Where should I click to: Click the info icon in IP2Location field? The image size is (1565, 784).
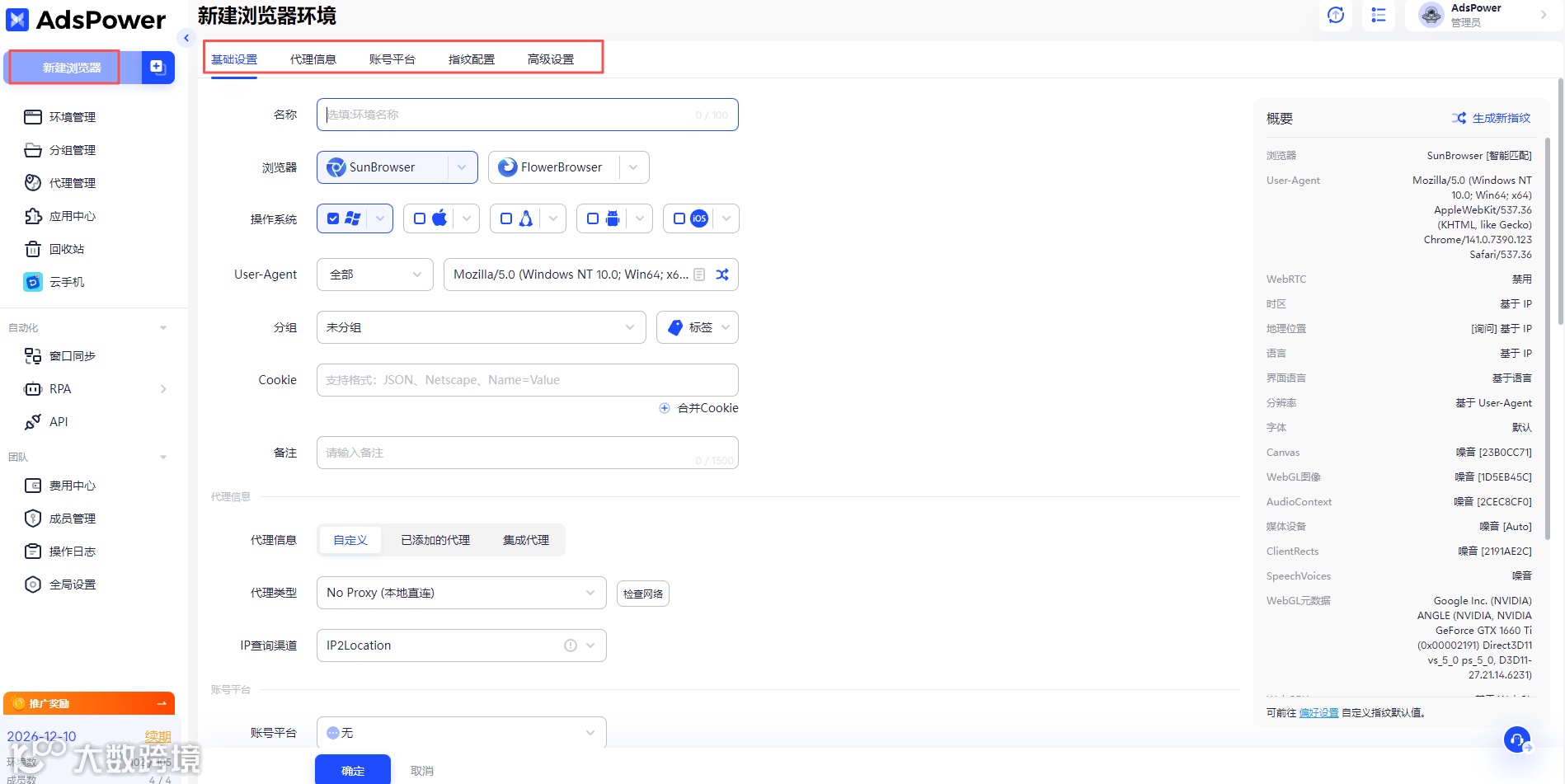click(571, 646)
